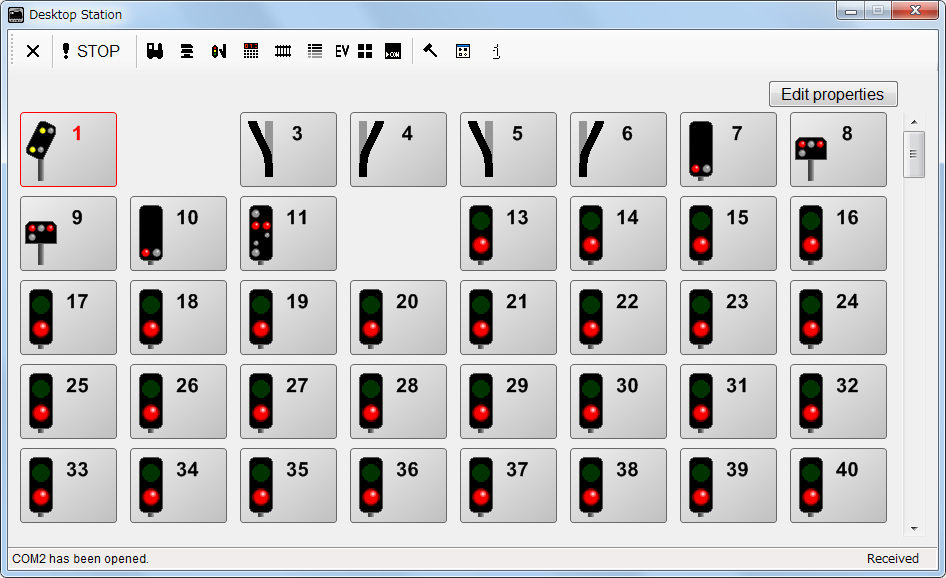This screenshot has width=946, height=578.
Task: Click accessory button 28
Action: tap(398, 401)
